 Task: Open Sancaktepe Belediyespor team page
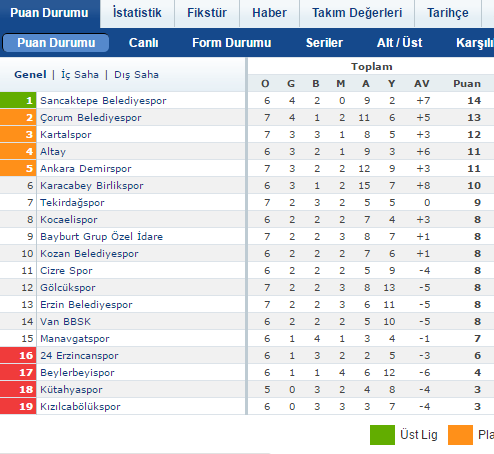pos(103,101)
